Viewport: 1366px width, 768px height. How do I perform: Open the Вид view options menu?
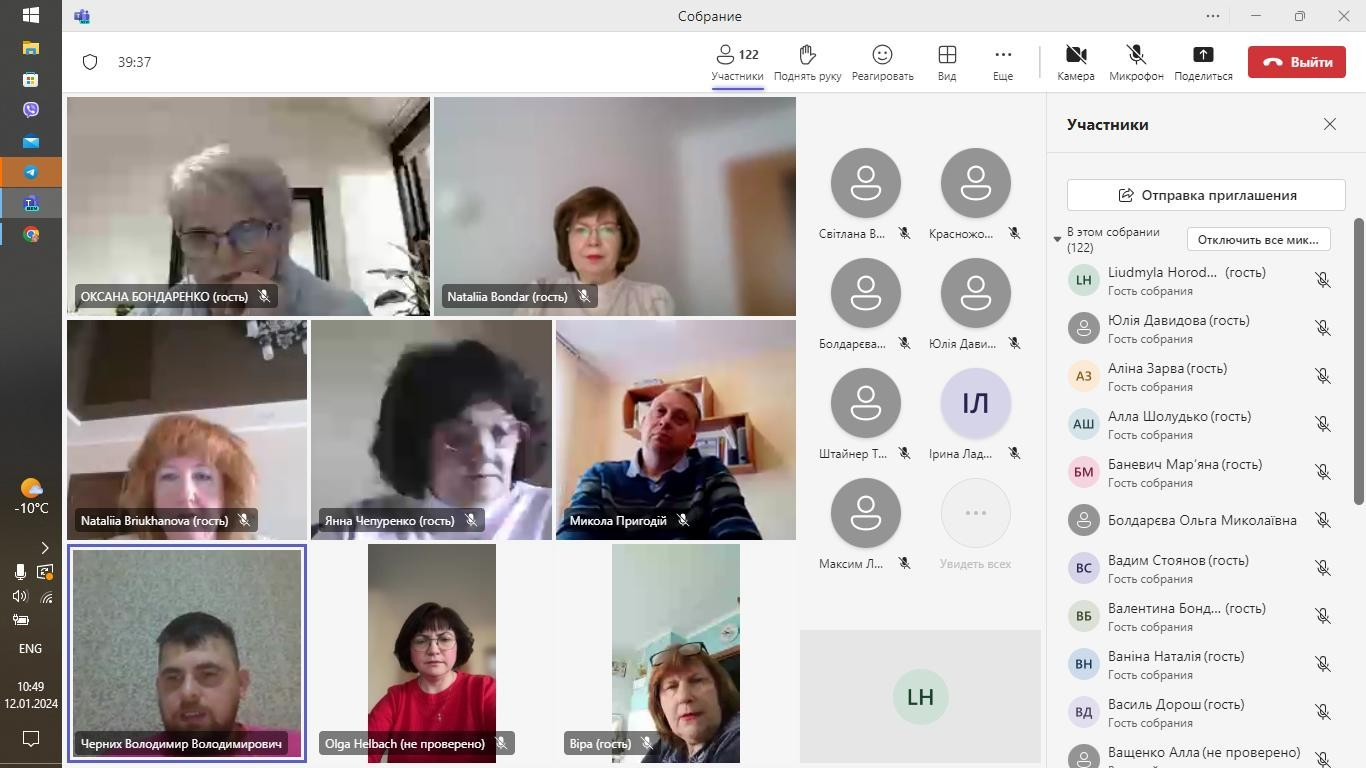click(947, 62)
